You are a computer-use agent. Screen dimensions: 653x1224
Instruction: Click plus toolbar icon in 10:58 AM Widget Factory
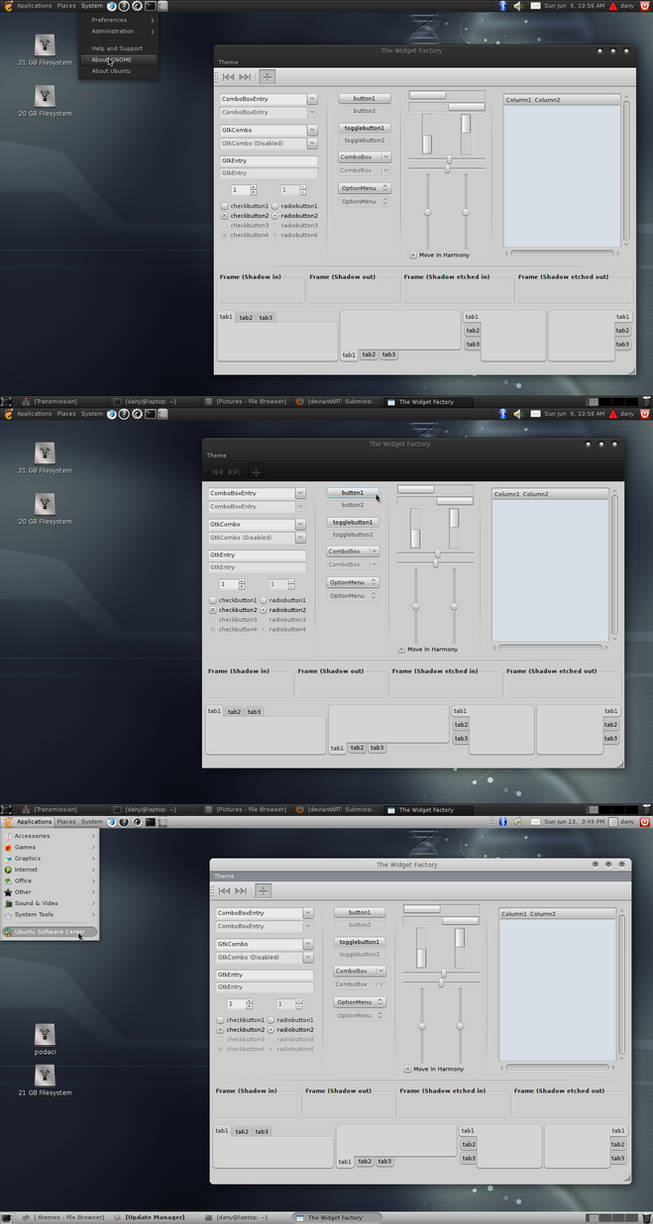pos(256,472)
